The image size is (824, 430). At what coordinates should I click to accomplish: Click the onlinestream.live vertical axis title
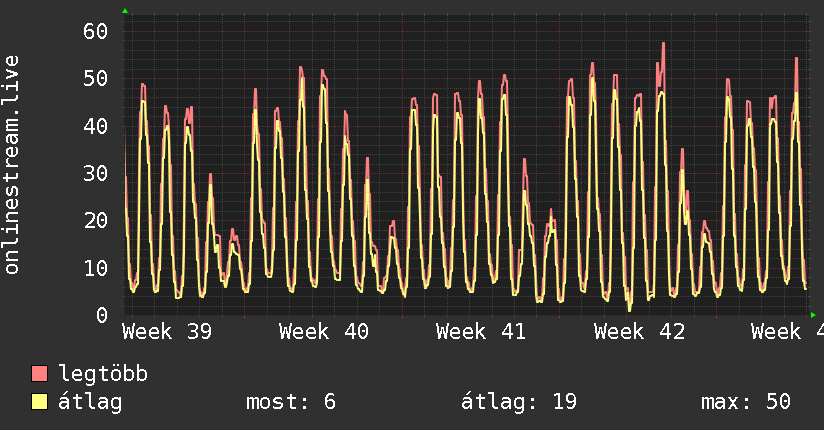[x=11, y=165]
